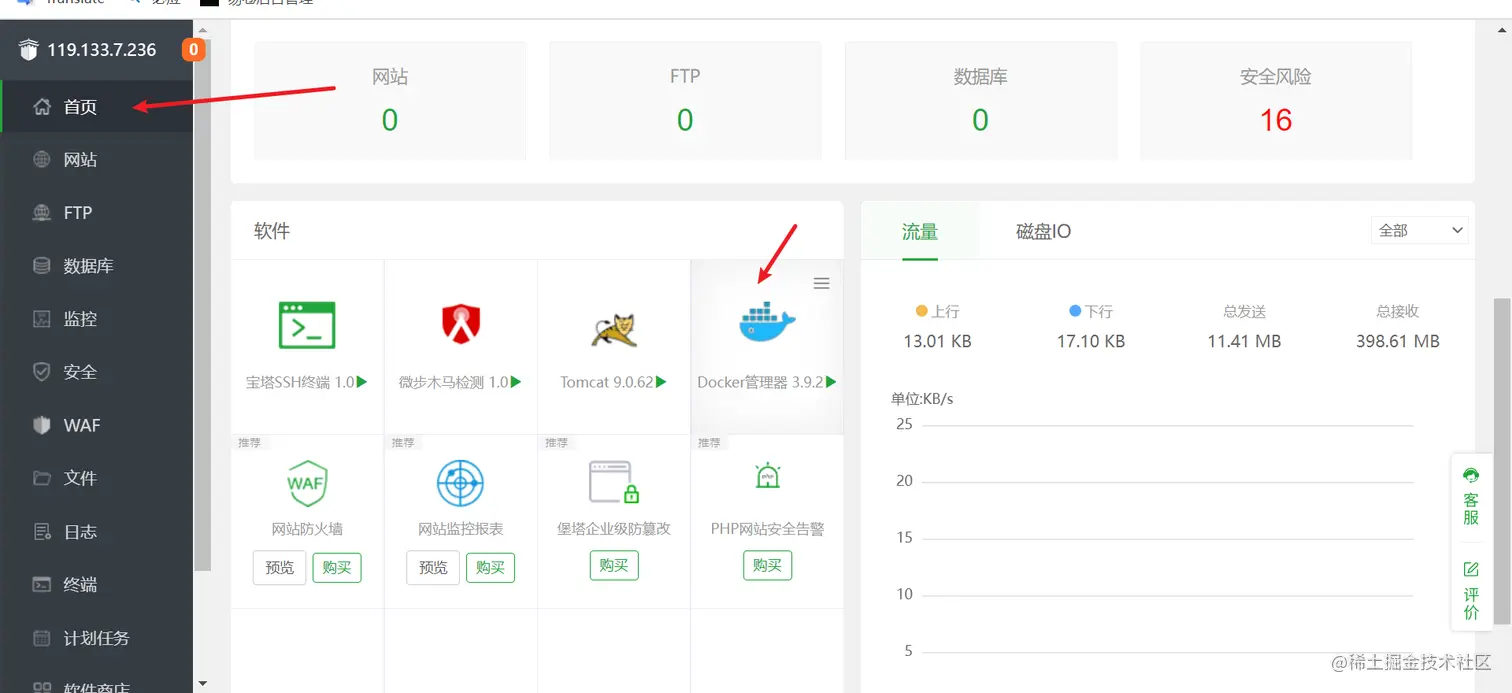Click the orange 0 notification badge

(193, 49)
